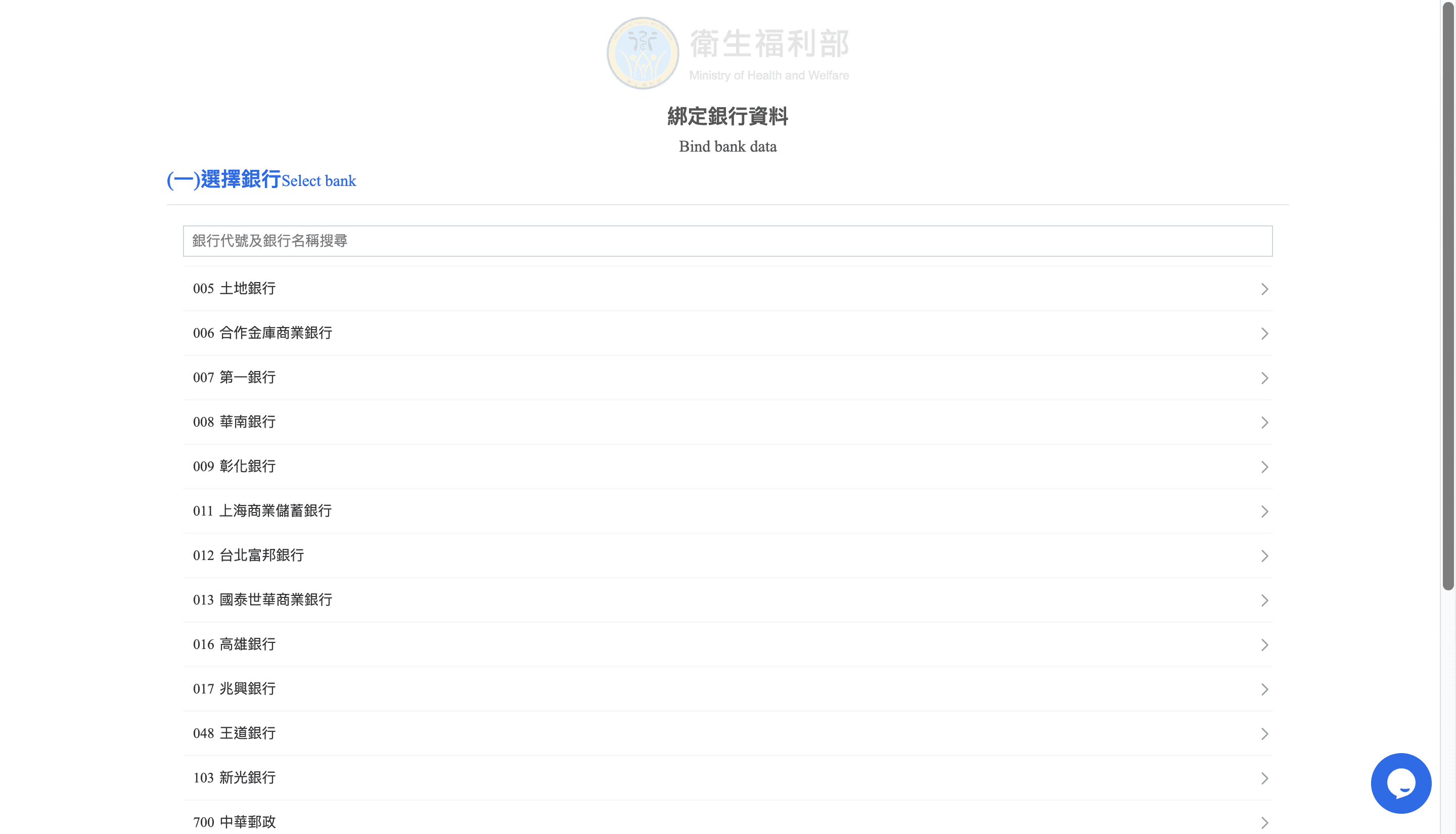1456x834 pixels.
Task: Click the page vertical scrollbar thumb
Action: (x=1448, y=296)
